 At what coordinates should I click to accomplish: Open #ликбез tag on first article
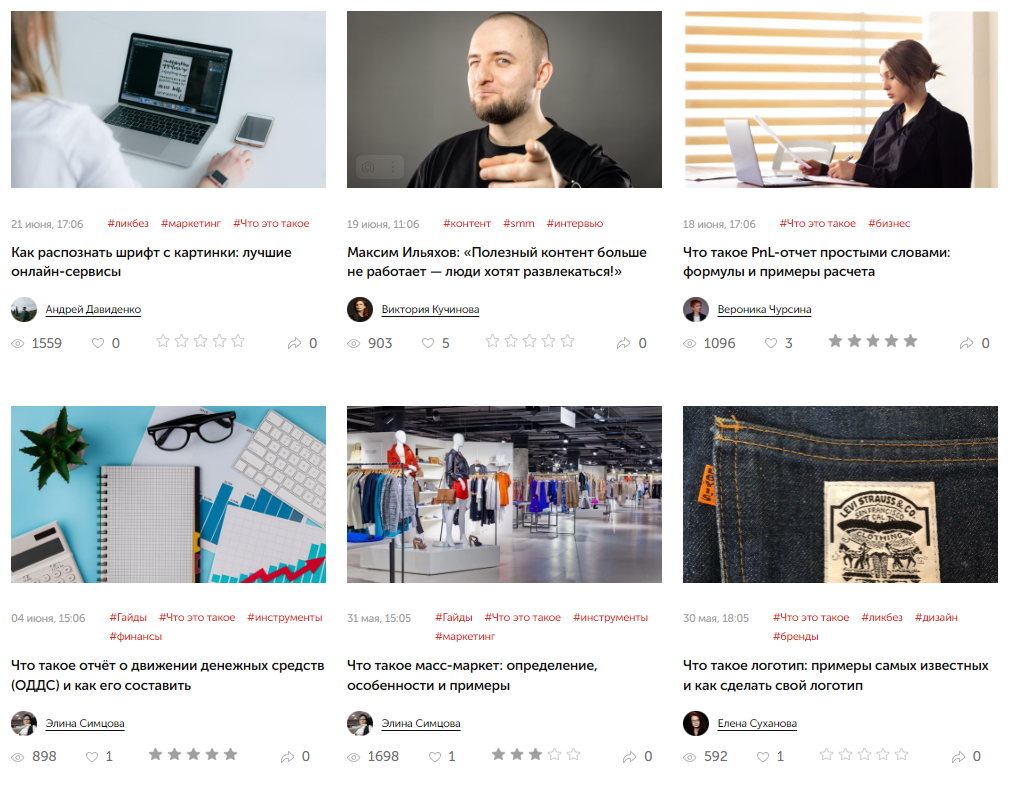[x=128, y=223]
